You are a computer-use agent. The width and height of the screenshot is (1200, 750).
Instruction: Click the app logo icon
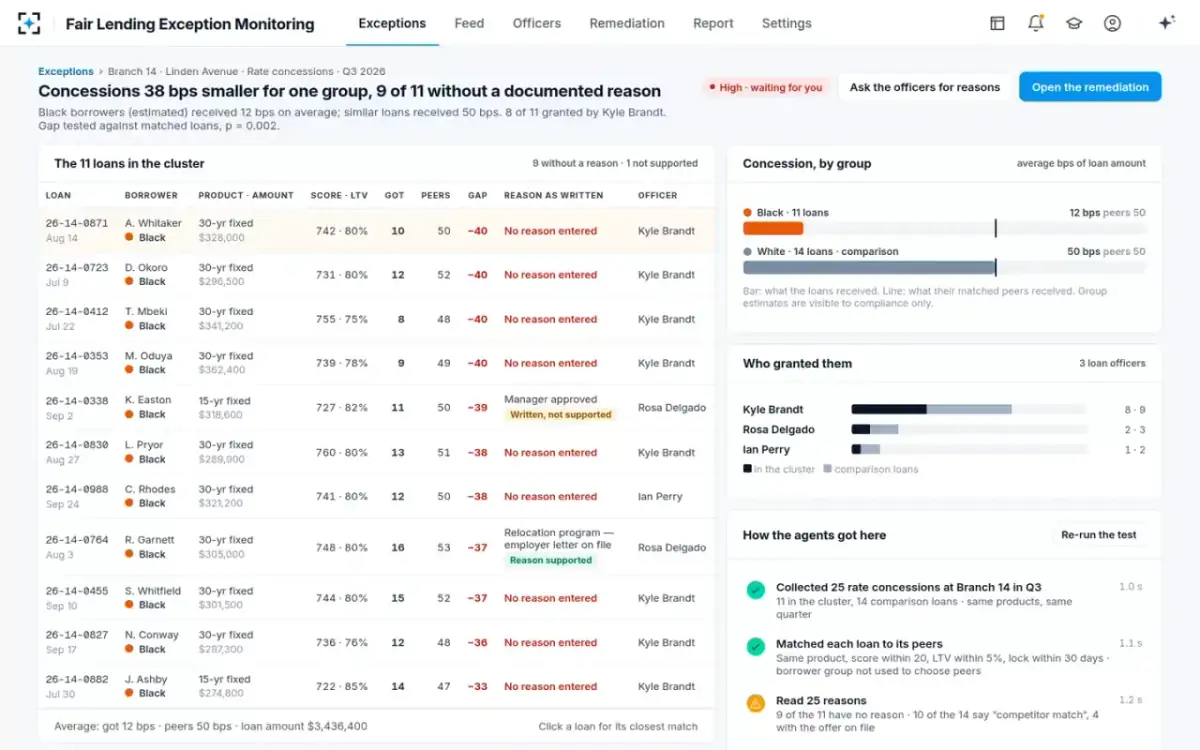[x=30, y=23]
